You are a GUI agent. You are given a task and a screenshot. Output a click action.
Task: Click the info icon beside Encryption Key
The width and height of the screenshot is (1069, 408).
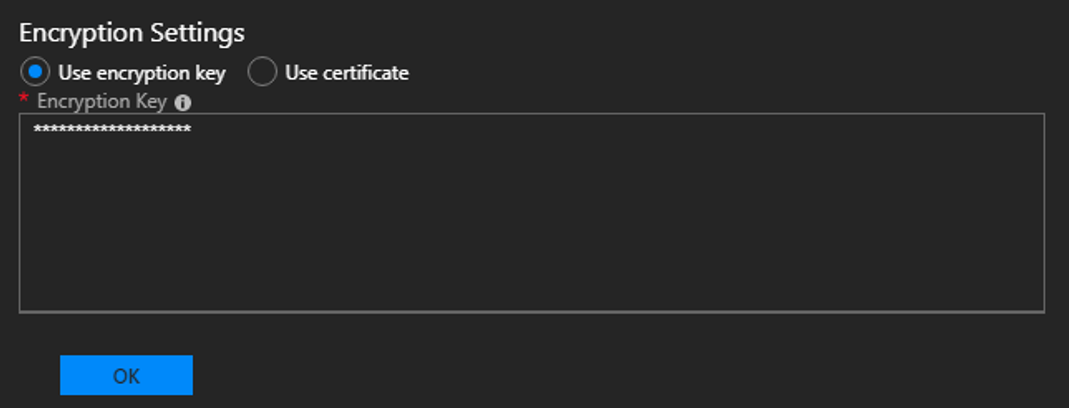[x=183, y=103]
